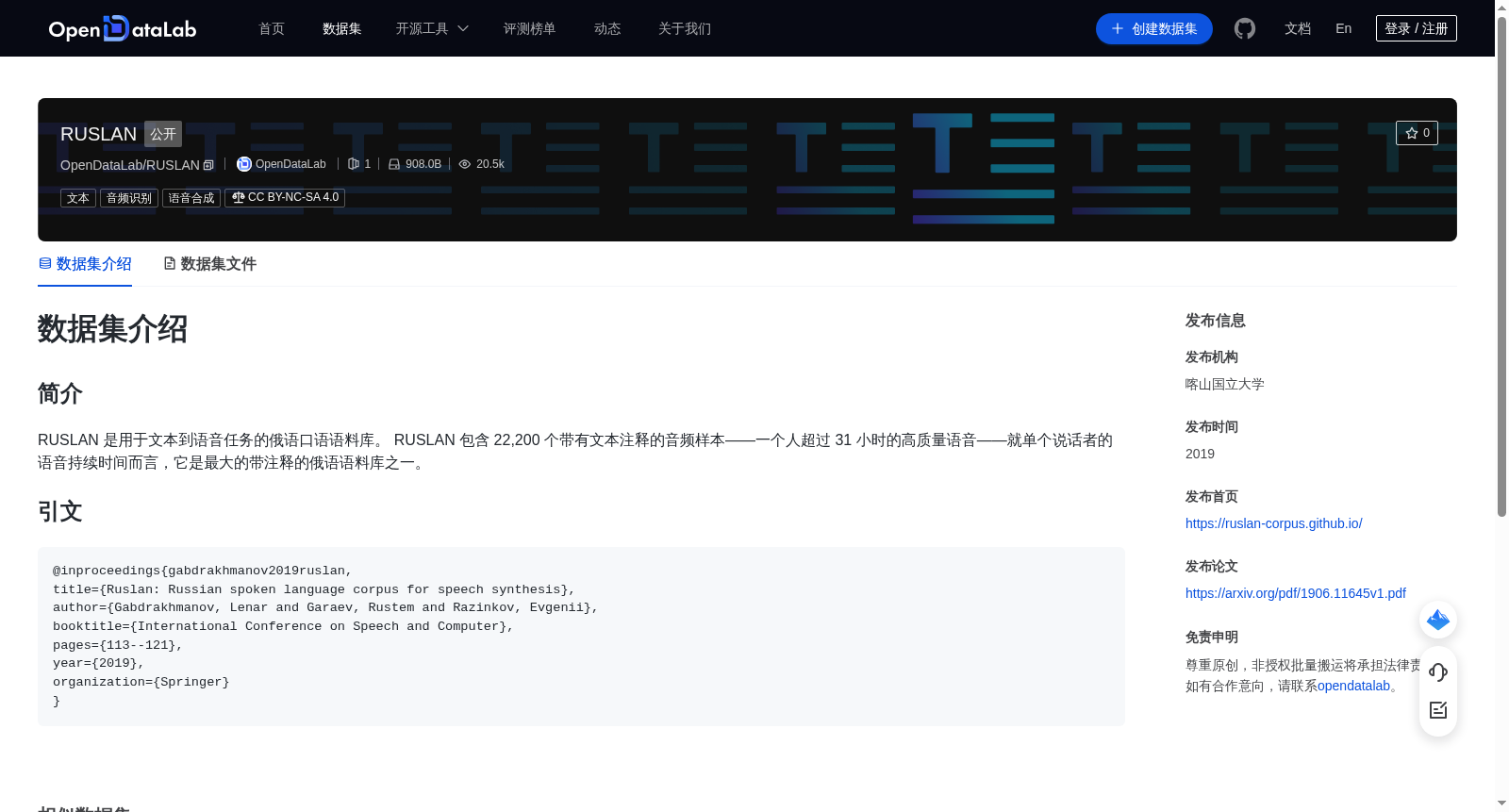The width and height of the screenshot is (1509, 812).
Task: Click the 音频识别 tag
Action: click(129, 198)
